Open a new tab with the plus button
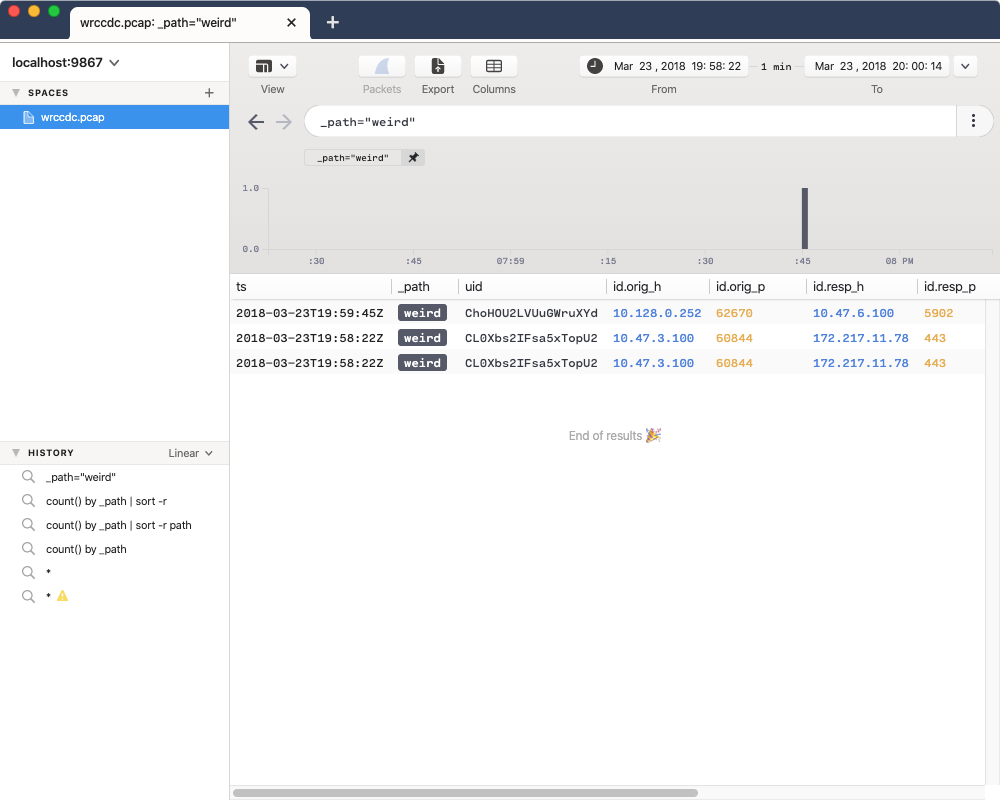 point(333,22)
